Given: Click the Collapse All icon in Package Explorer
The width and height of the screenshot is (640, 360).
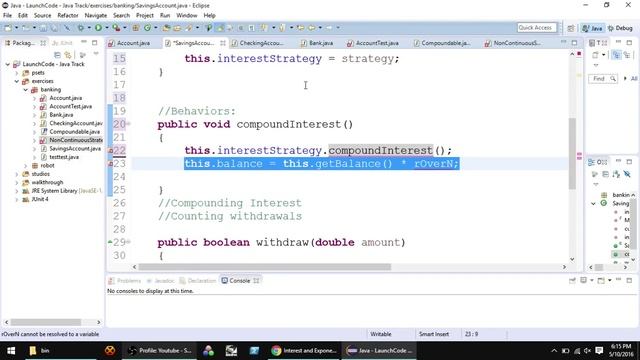Looking at the screenshot, I should tap(57, 55).
